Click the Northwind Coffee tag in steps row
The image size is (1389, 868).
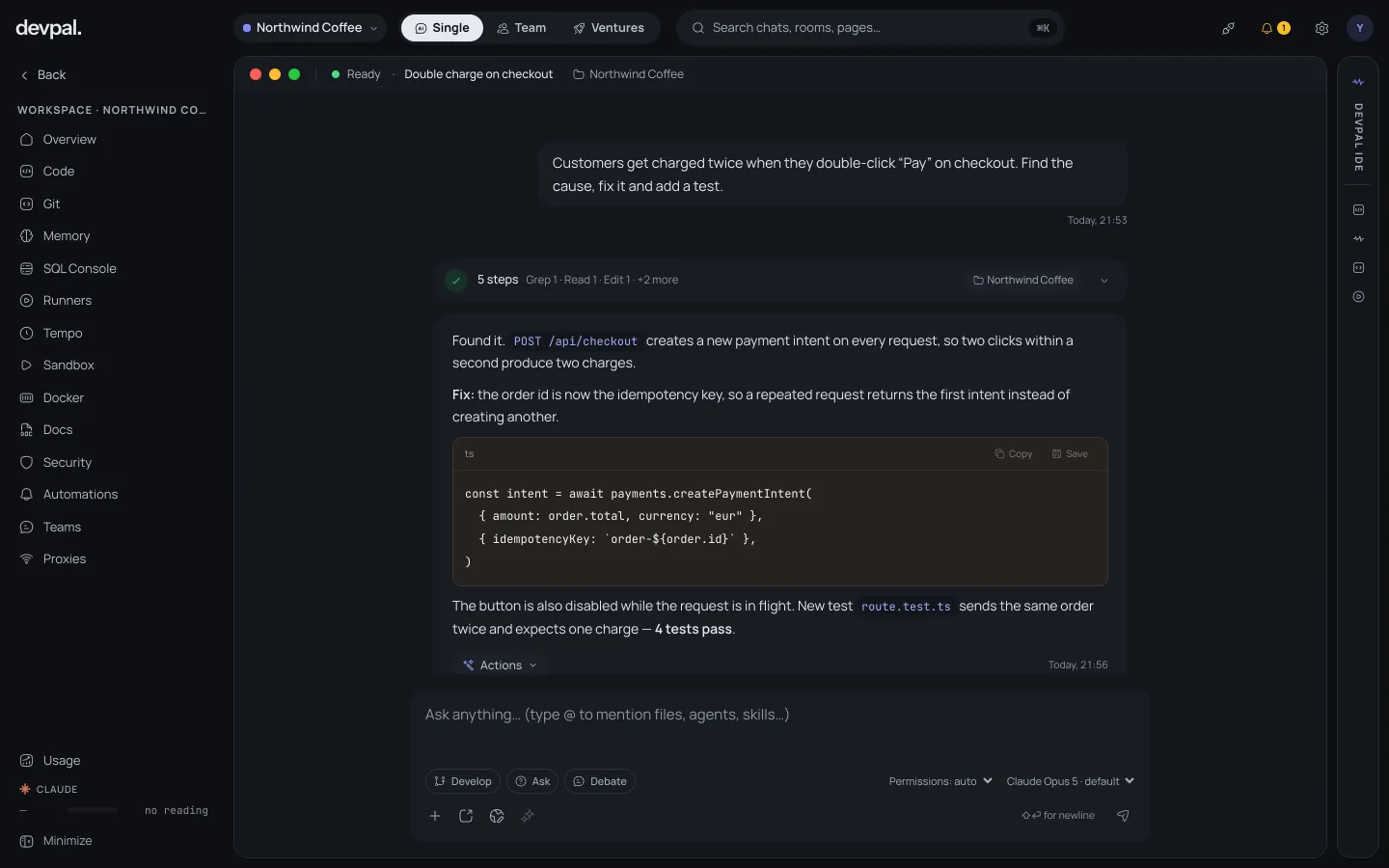click(1022, 281)
